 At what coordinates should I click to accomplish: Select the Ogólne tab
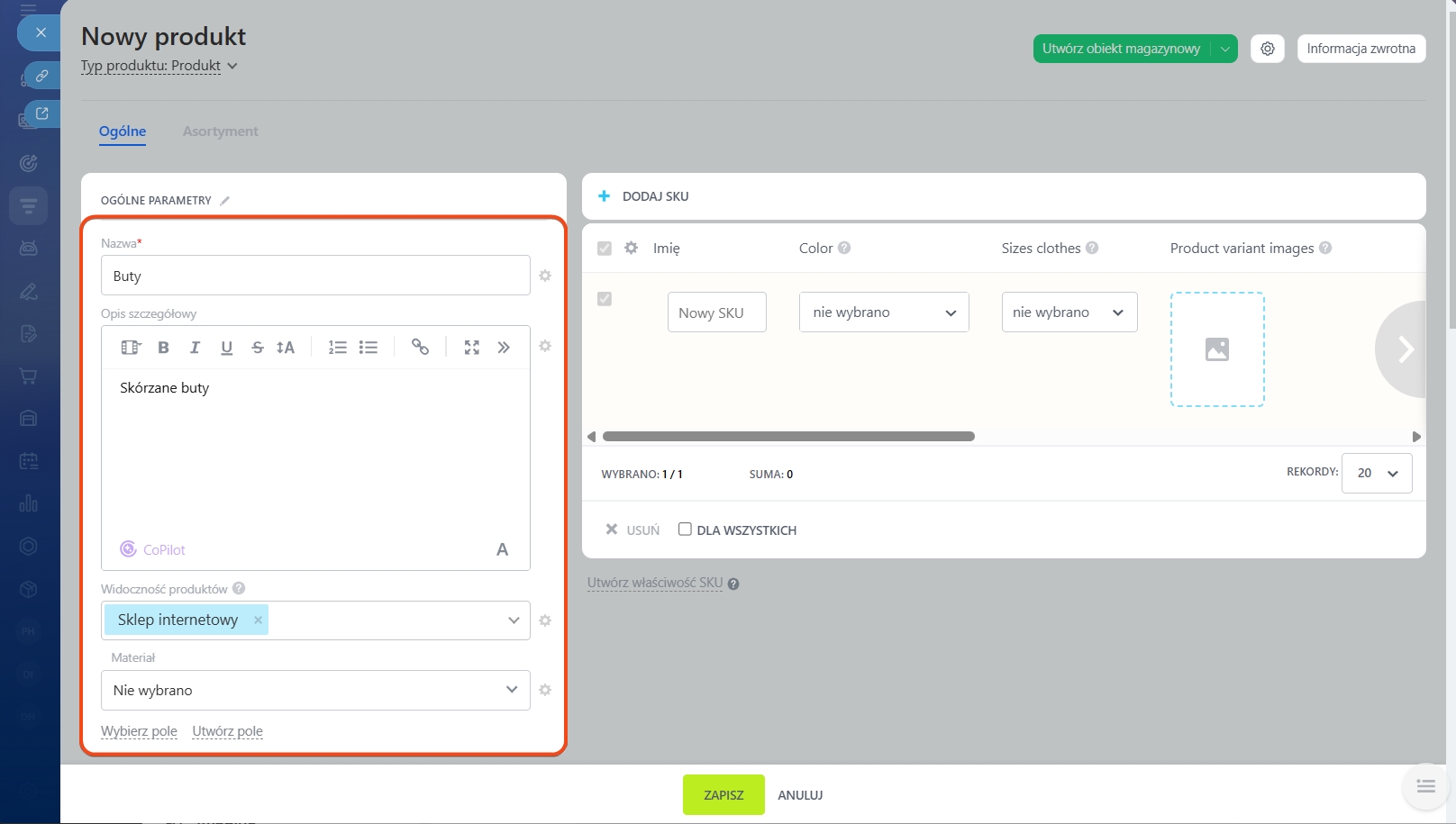pos(123,131)
